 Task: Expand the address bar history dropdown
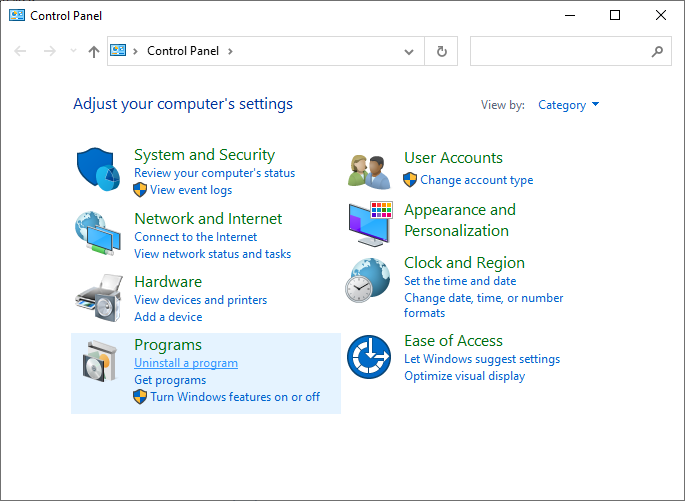coord(409,52)
